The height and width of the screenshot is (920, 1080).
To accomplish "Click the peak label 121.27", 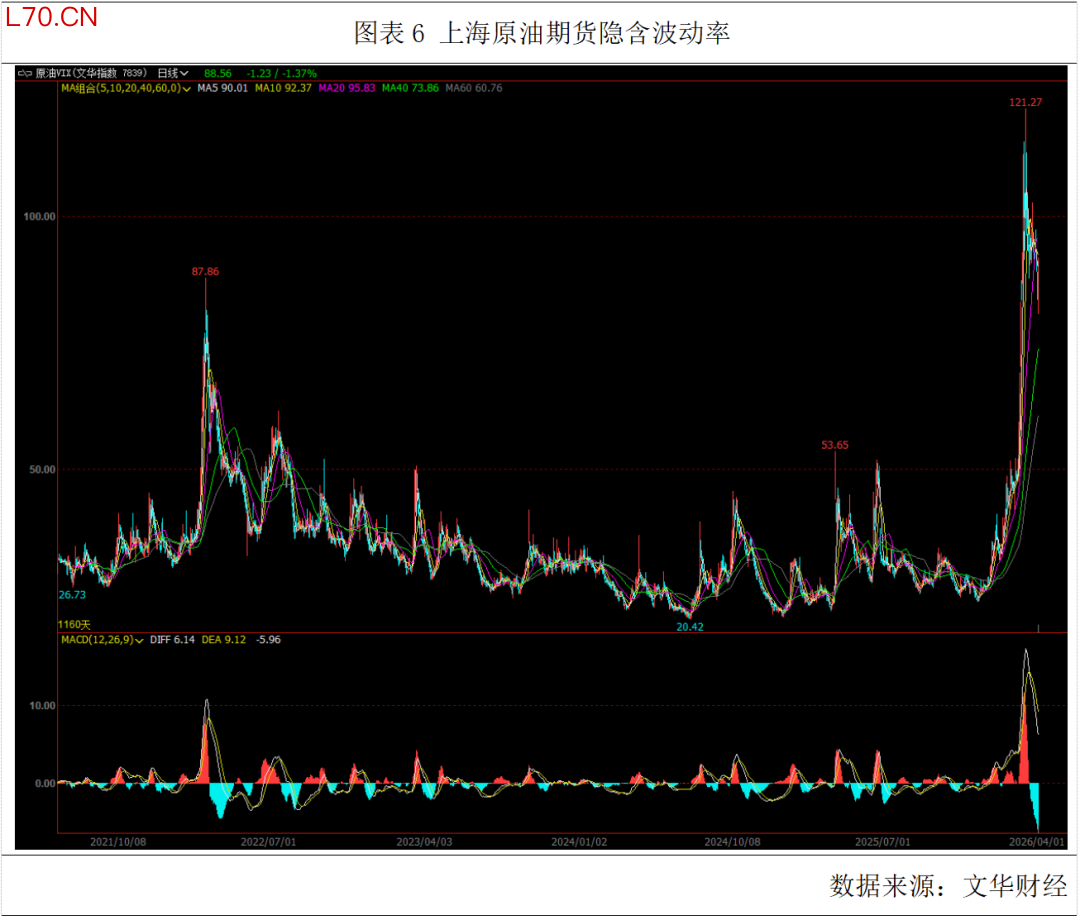I will point(1026,103).
